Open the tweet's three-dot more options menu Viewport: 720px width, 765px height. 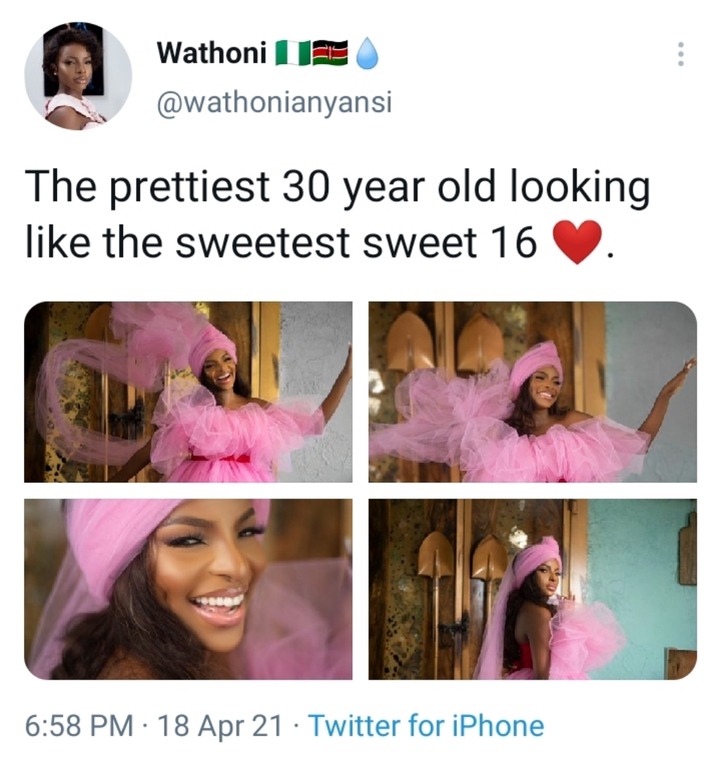coord(680,54)
